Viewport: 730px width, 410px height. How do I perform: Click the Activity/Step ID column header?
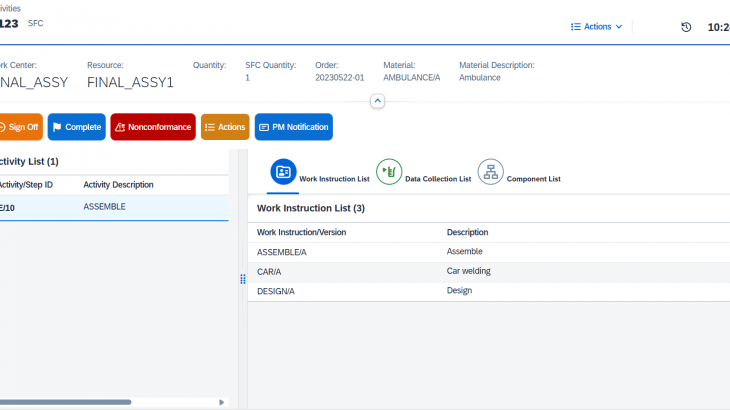tap(26, 185)
